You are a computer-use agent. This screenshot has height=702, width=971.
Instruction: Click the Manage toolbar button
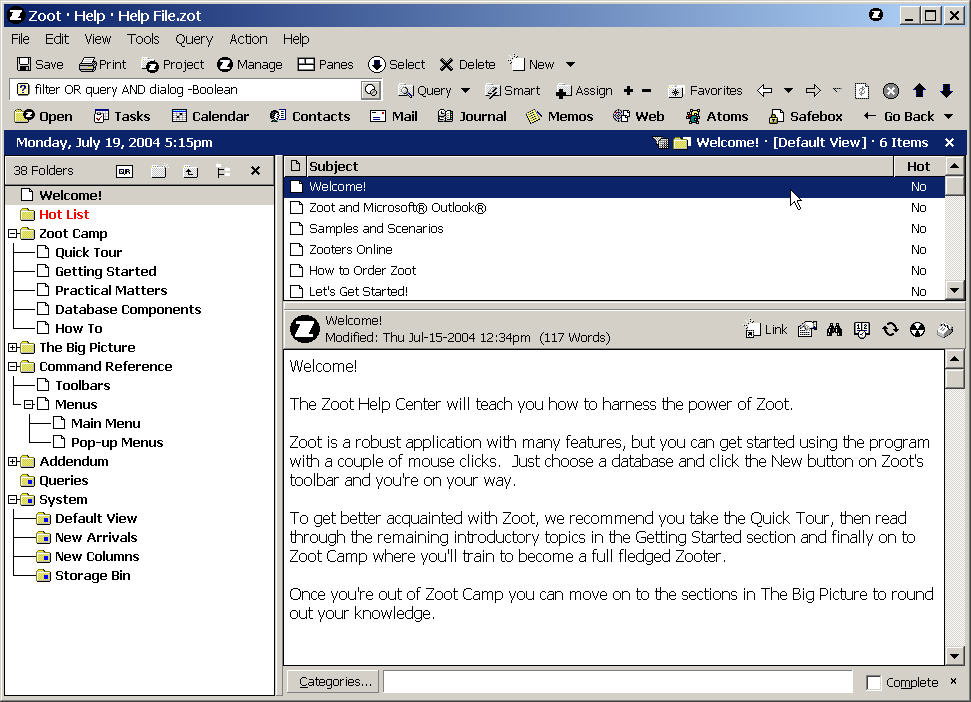point(250,64)
